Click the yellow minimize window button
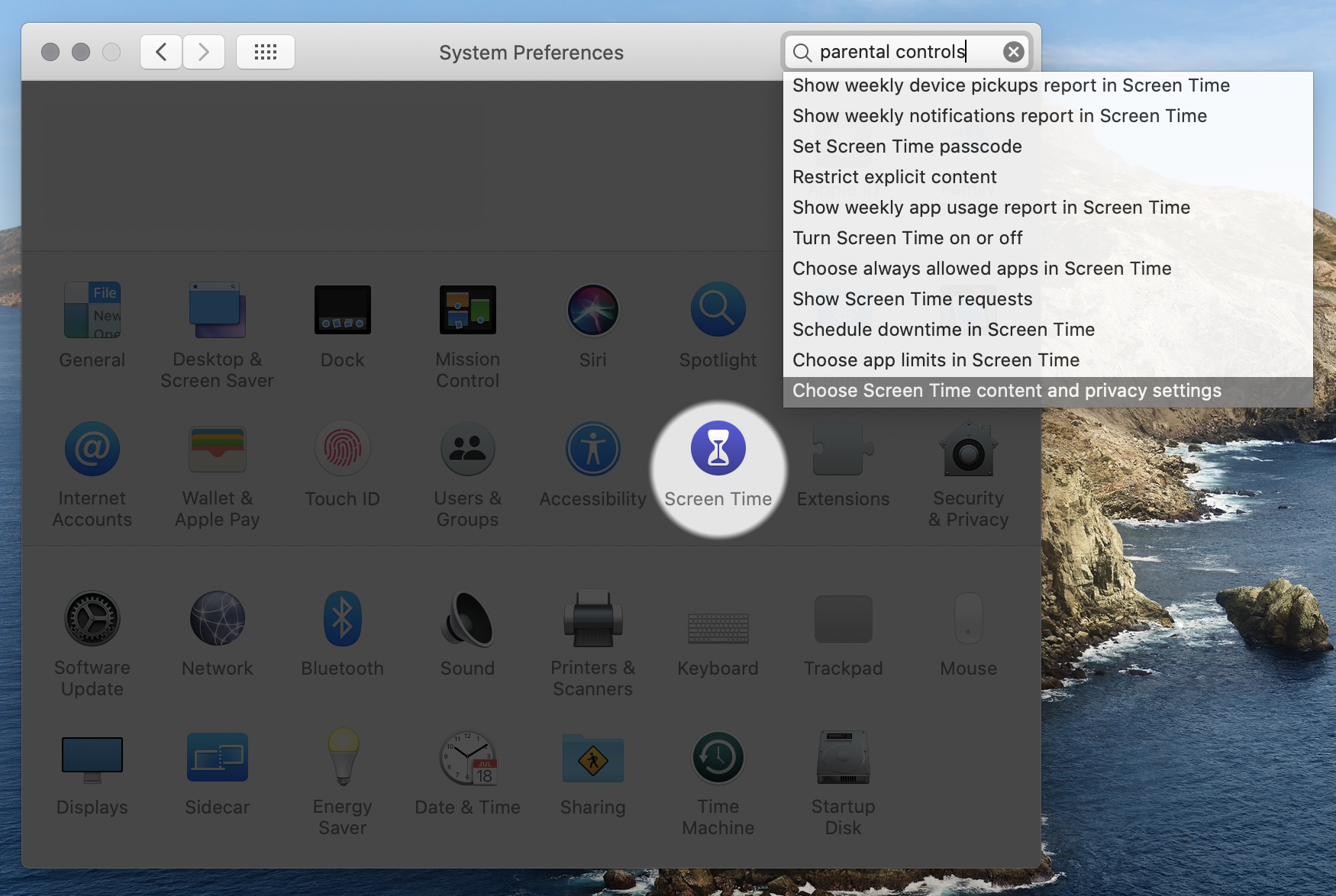Viewport: 1336px width, 896px height. coord(81,52)
